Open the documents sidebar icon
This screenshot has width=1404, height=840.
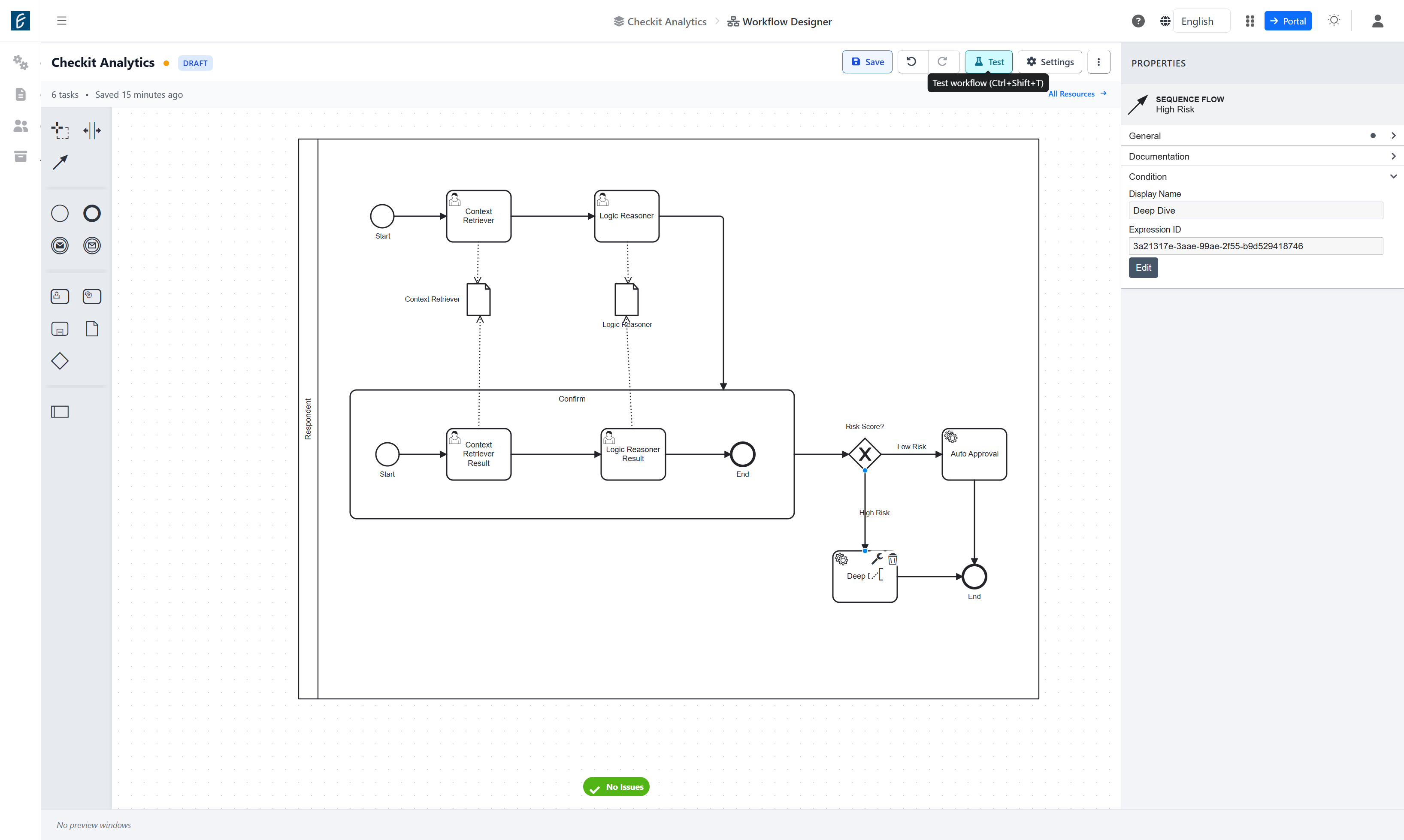coord(20,94)
